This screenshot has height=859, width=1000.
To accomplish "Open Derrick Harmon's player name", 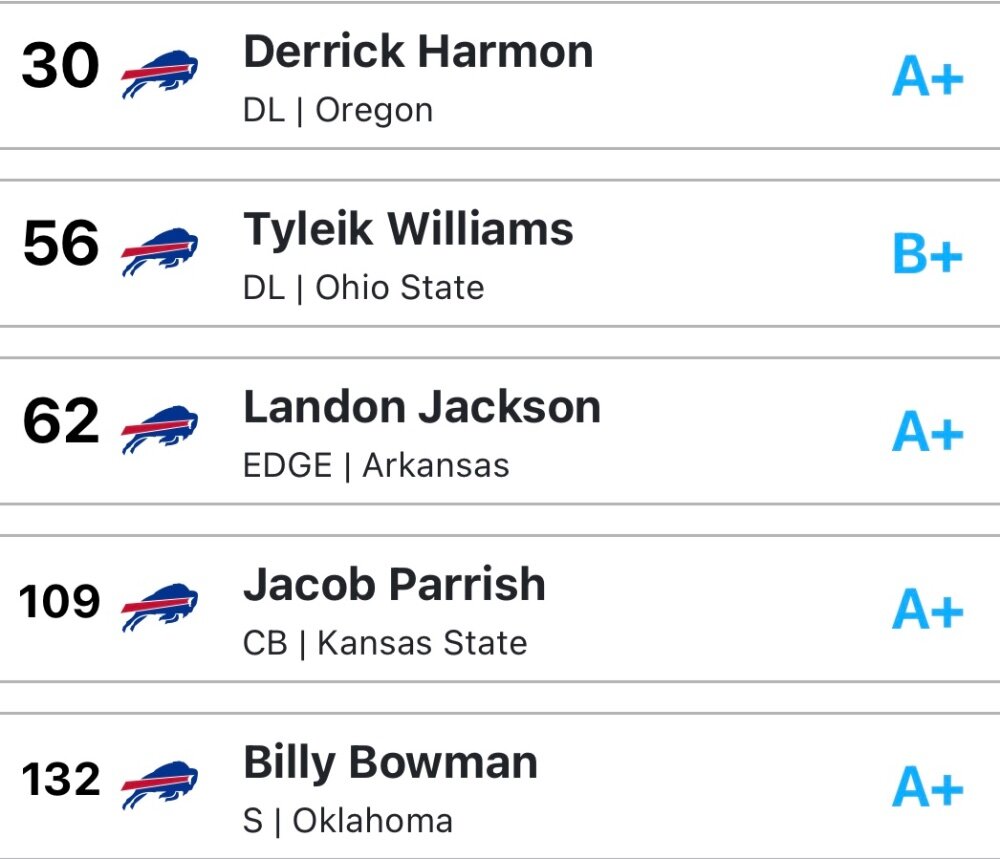I will click(x=418, y=51).
